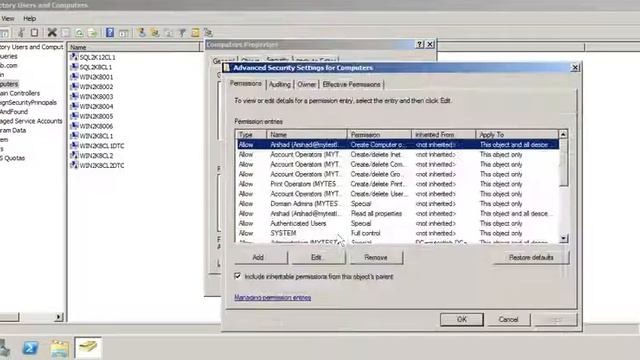
Task: Open Windows Explorer from the taskbar
Action: [60, 348]
